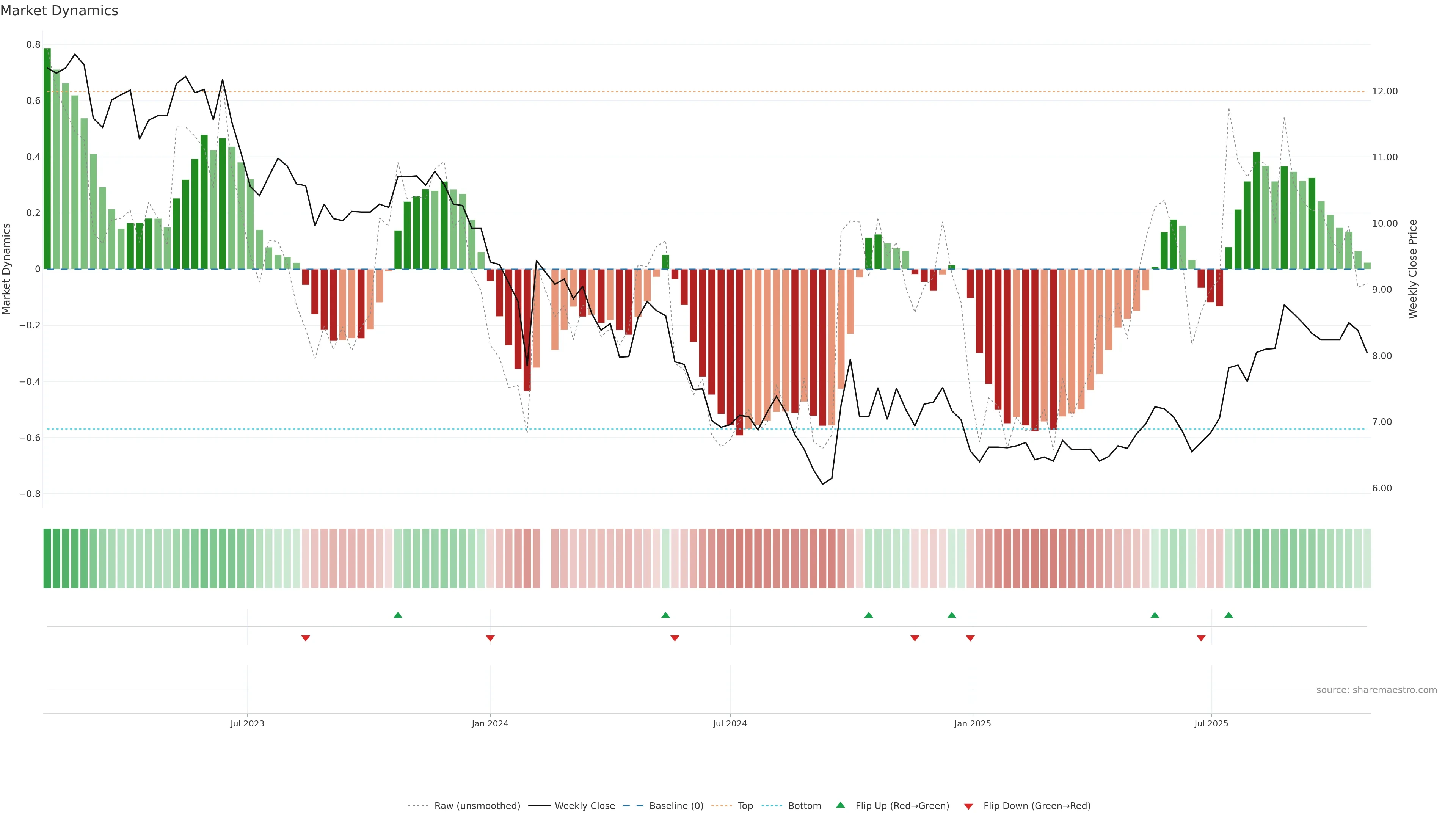Click the Weekly Close Price axis title
Image resolution: width=1456 pixels, height=819 pixels.
point(1412,269)
